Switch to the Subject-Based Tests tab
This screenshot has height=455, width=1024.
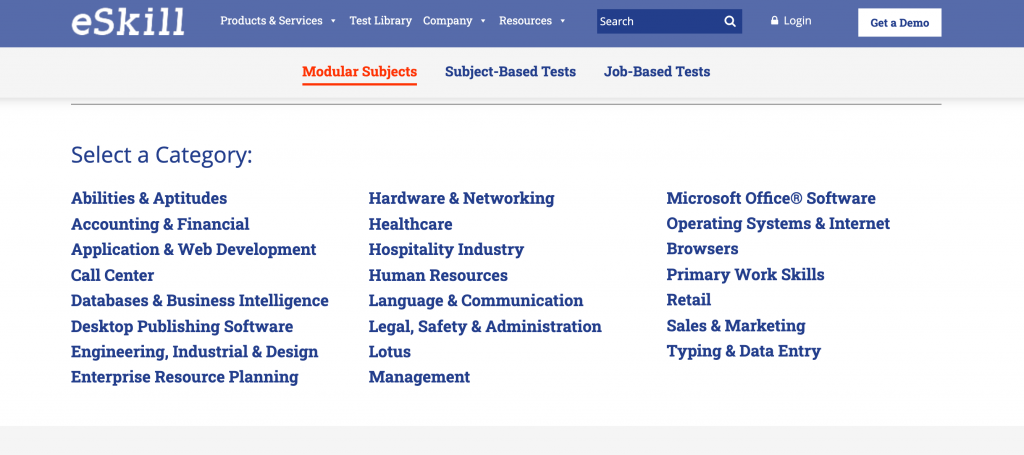tap(510, 72)
